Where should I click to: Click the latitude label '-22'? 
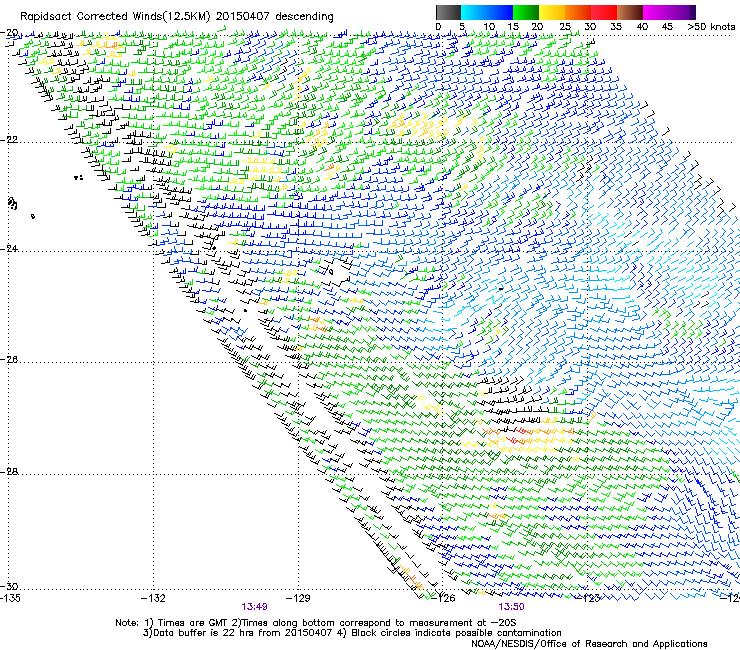point(10,140)
